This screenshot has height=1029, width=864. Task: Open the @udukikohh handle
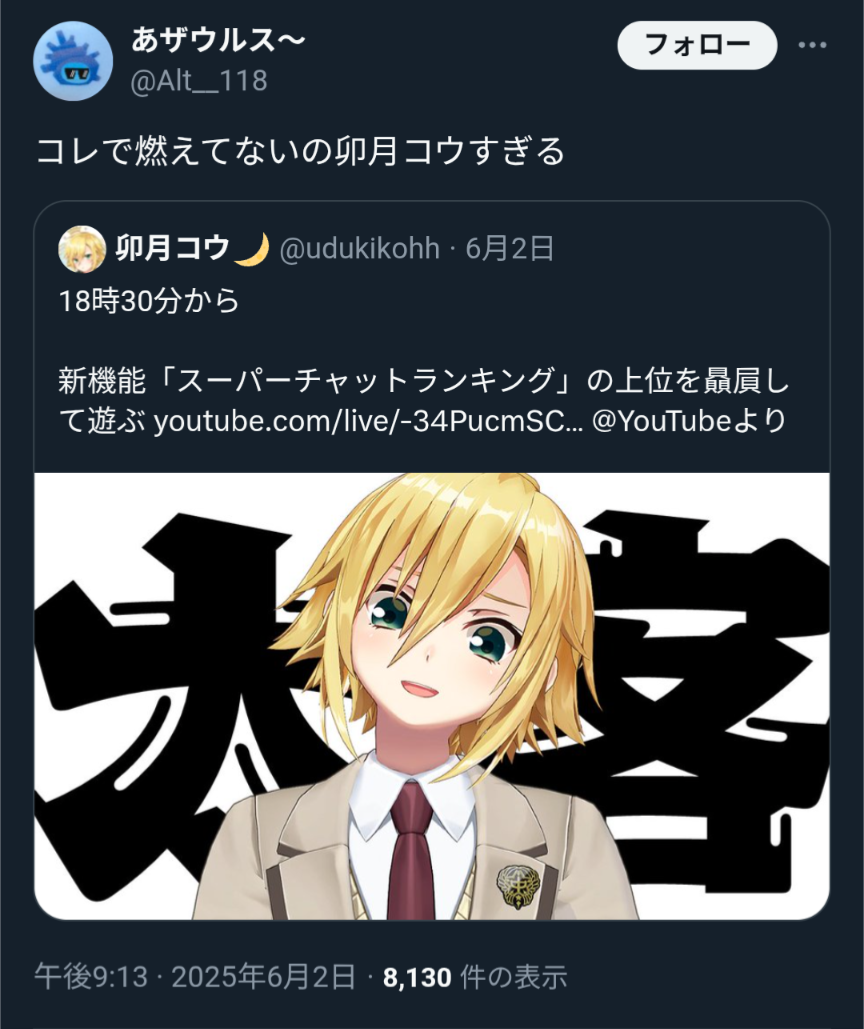pos(360,249)
